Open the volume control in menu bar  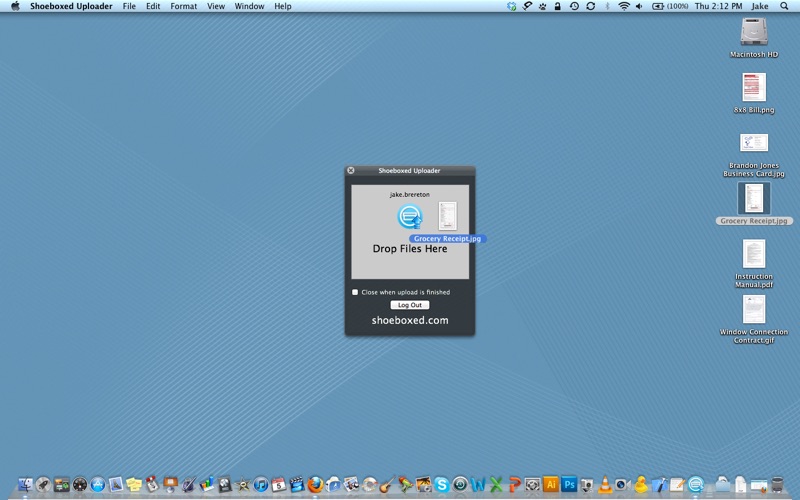point(639,6)
